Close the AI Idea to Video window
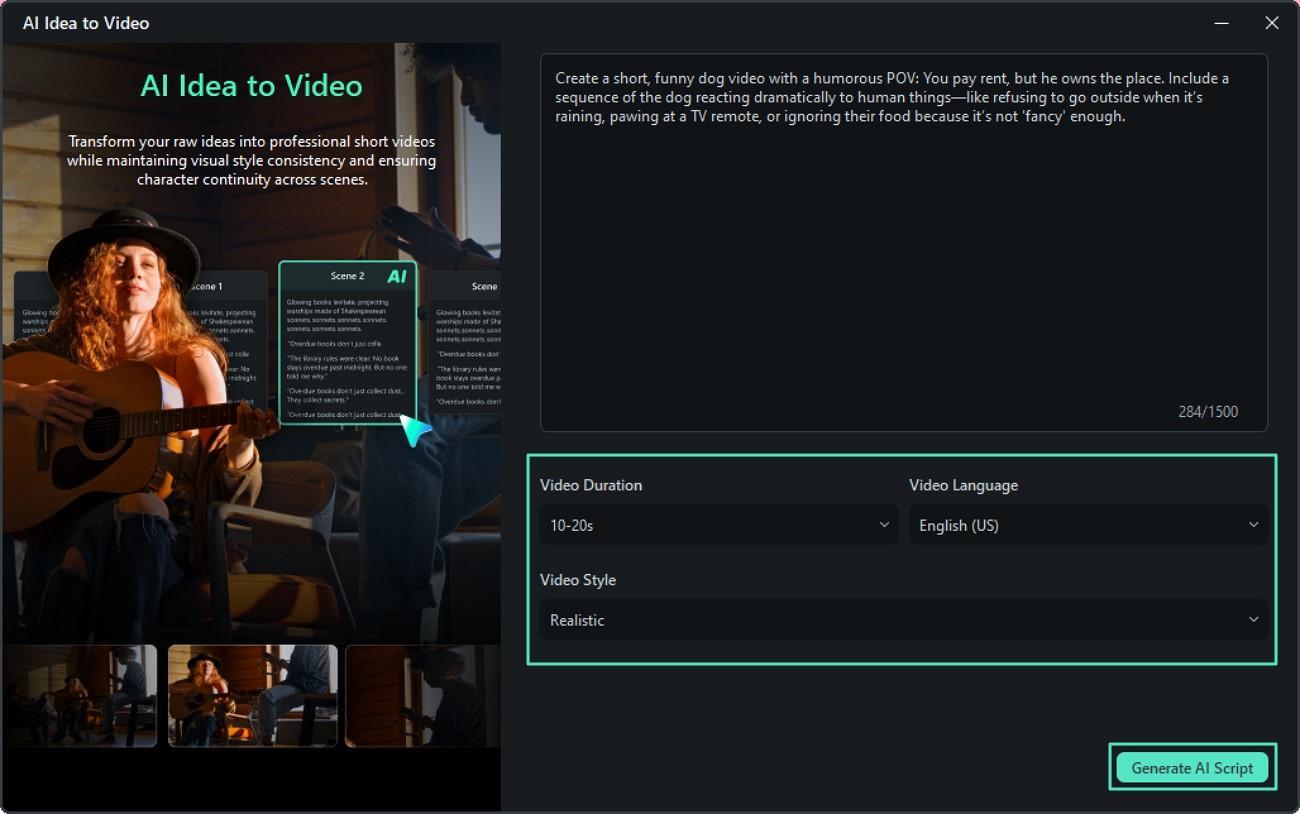1300x814 pixels. point(1271,23)
